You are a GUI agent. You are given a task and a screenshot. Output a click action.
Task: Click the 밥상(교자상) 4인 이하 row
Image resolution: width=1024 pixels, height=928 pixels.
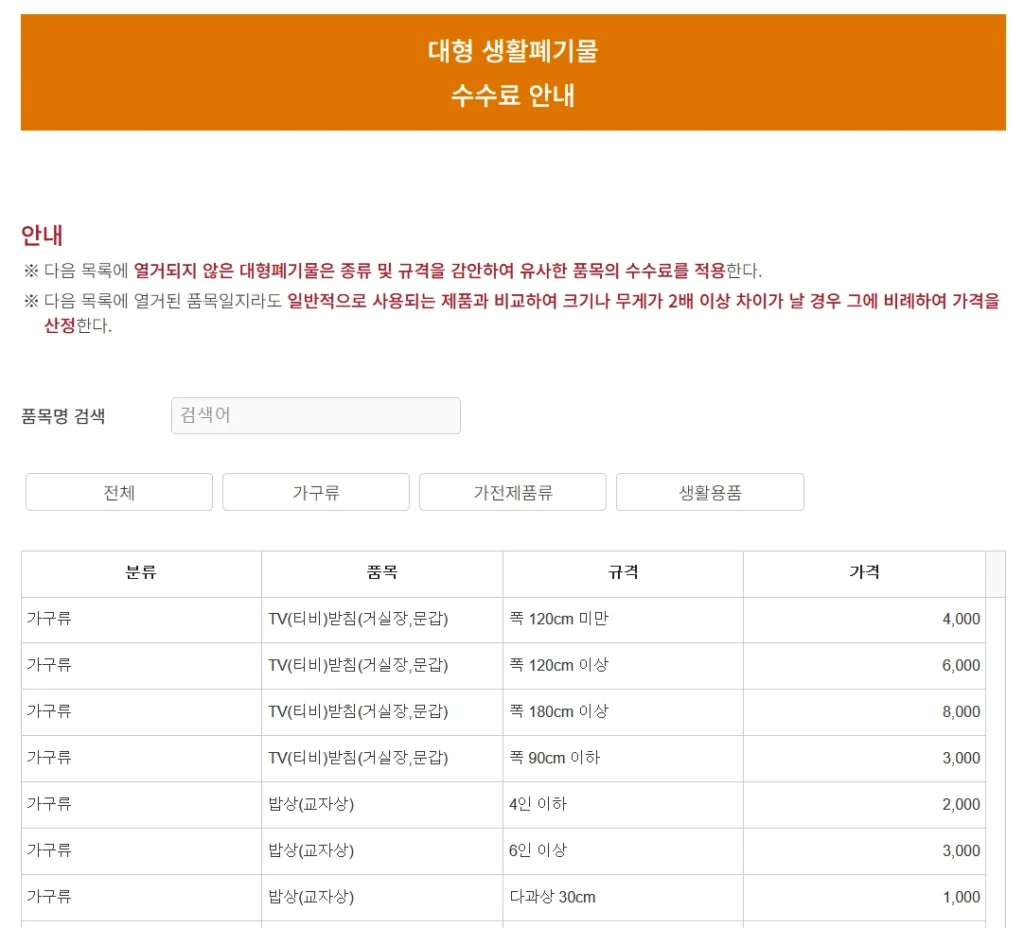[500, 804]
